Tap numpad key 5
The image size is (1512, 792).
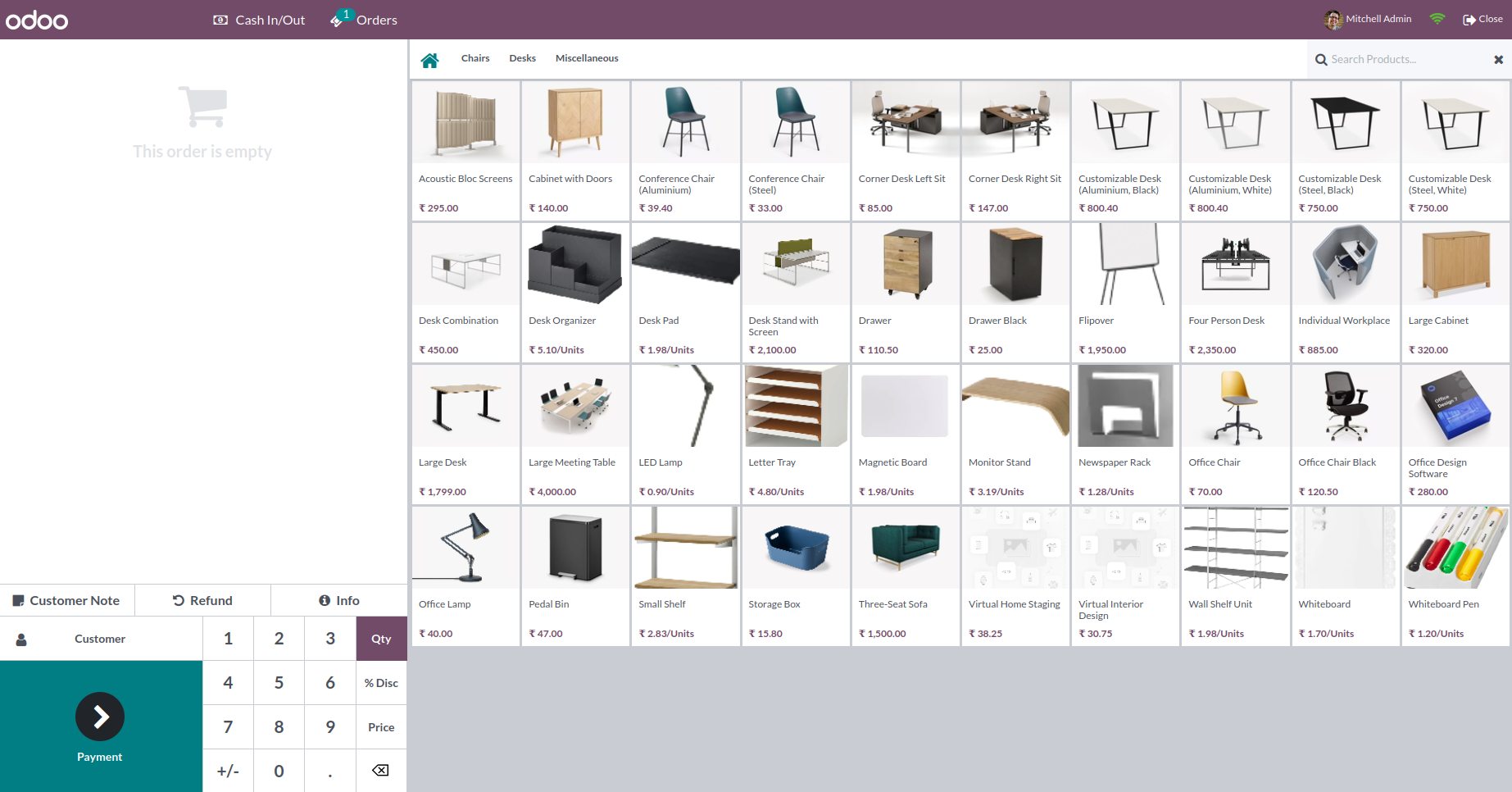279,683
